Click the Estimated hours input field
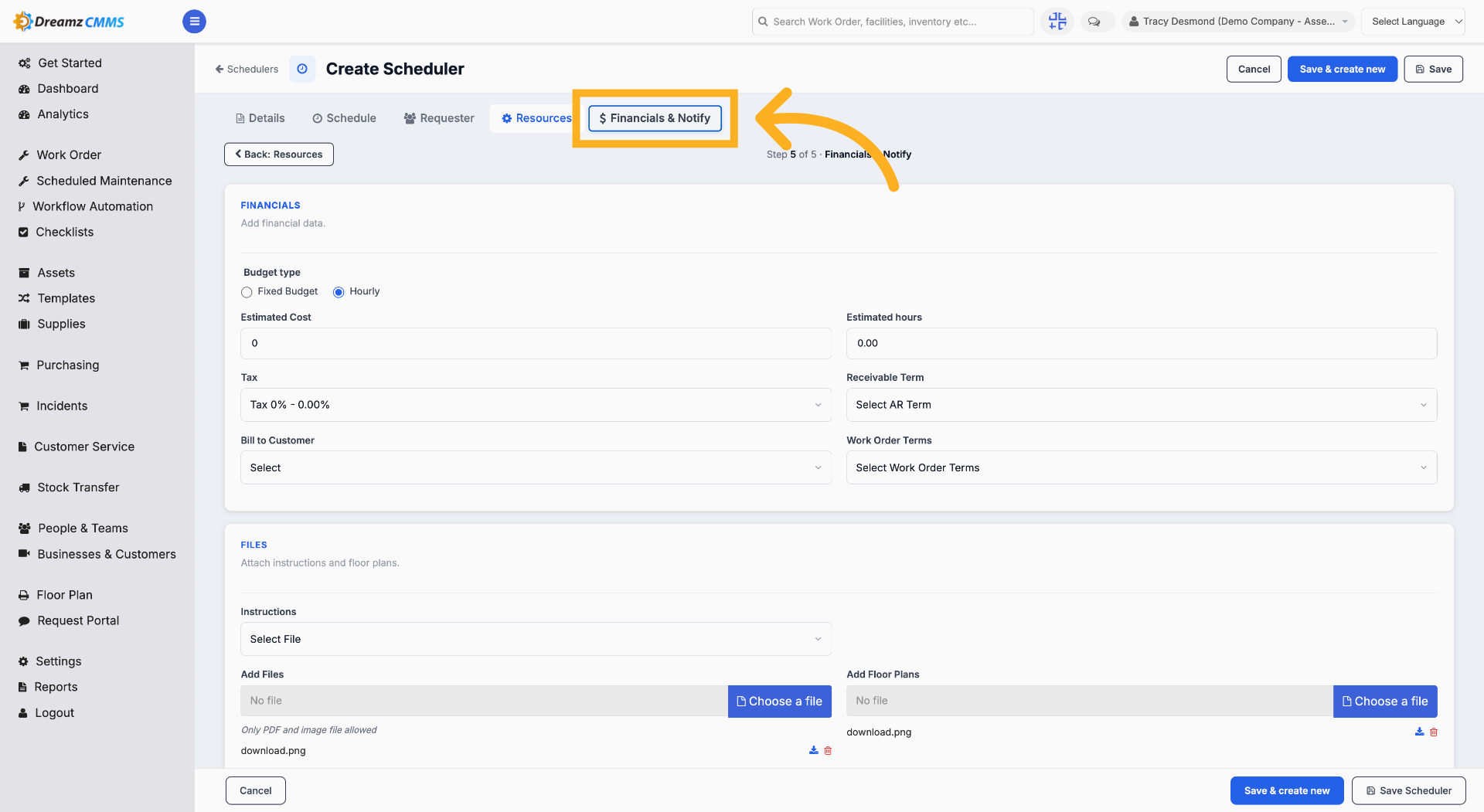 point(1142,343)
